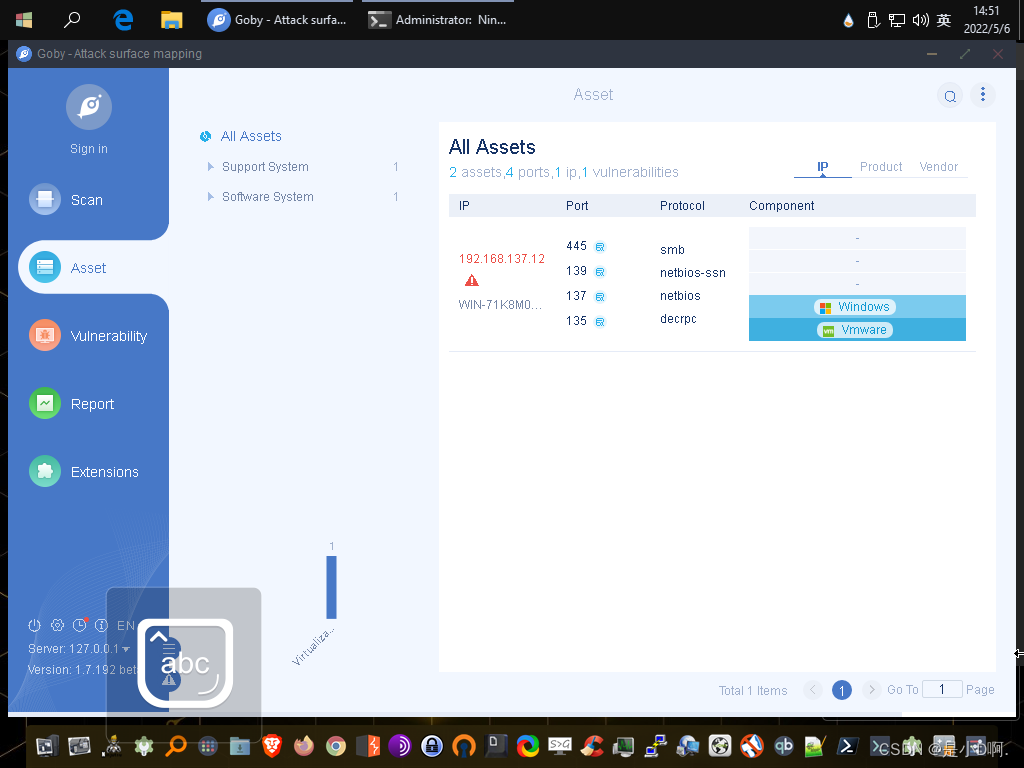
Task: Open Windows search magnifier in taskbar
Action: point(72,20)
